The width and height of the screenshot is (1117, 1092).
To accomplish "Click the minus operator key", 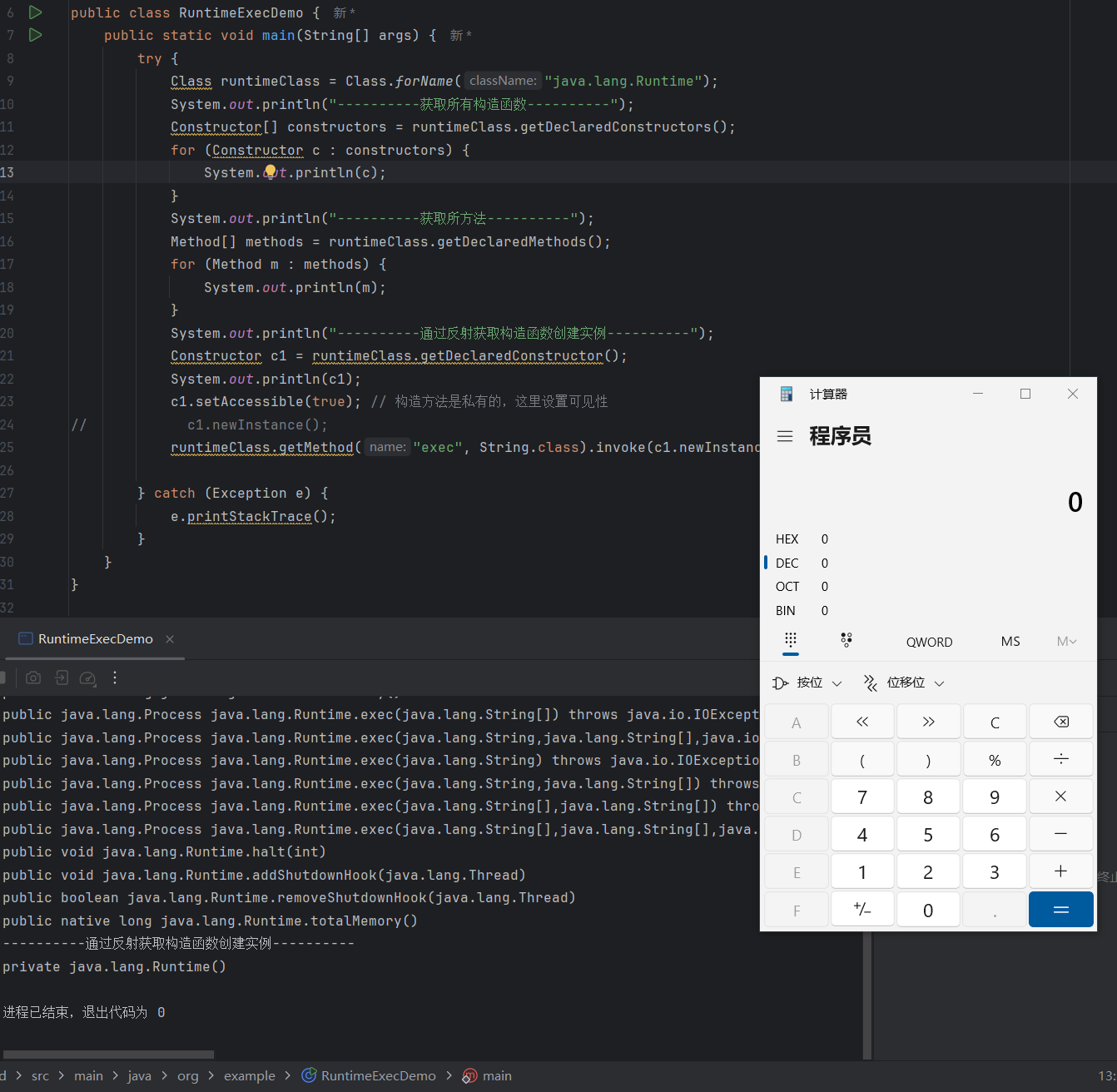I will (x=1061, y=834).
